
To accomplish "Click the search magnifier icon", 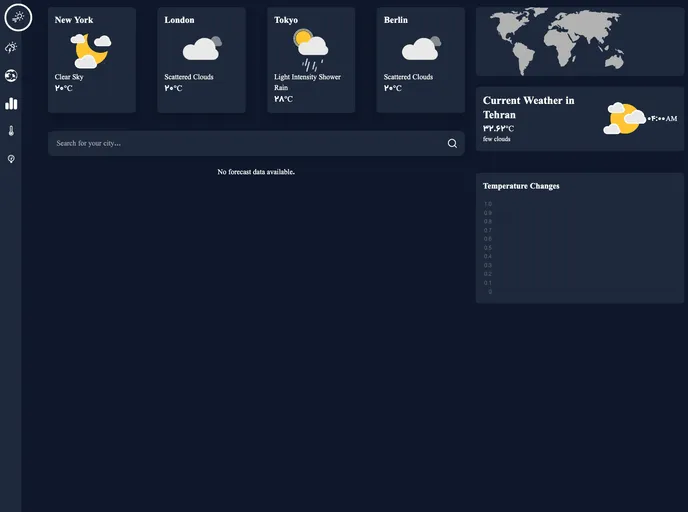I will pos(452,143).
